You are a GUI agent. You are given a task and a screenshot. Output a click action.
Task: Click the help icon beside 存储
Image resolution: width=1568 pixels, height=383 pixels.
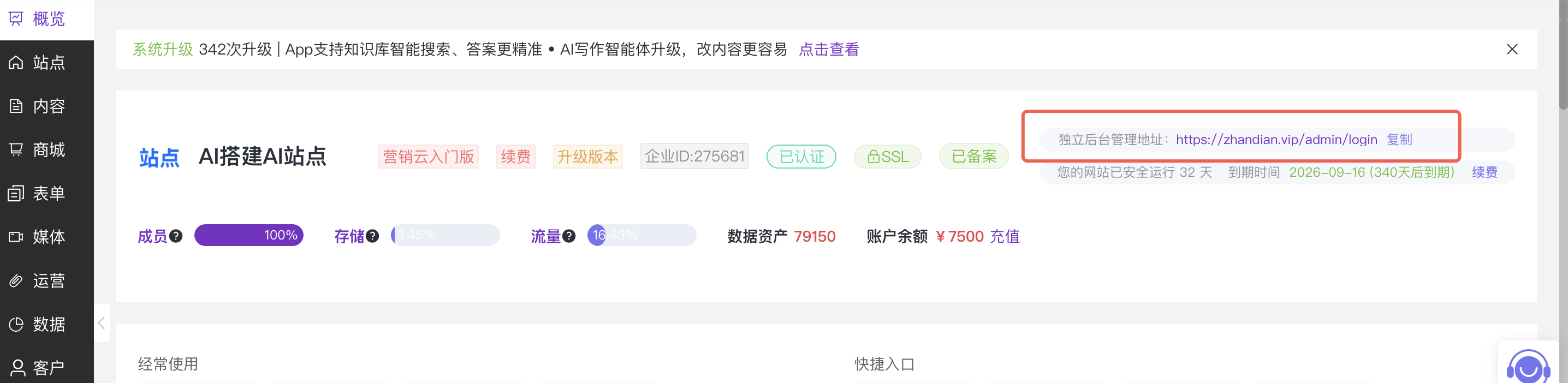(372, 236)
